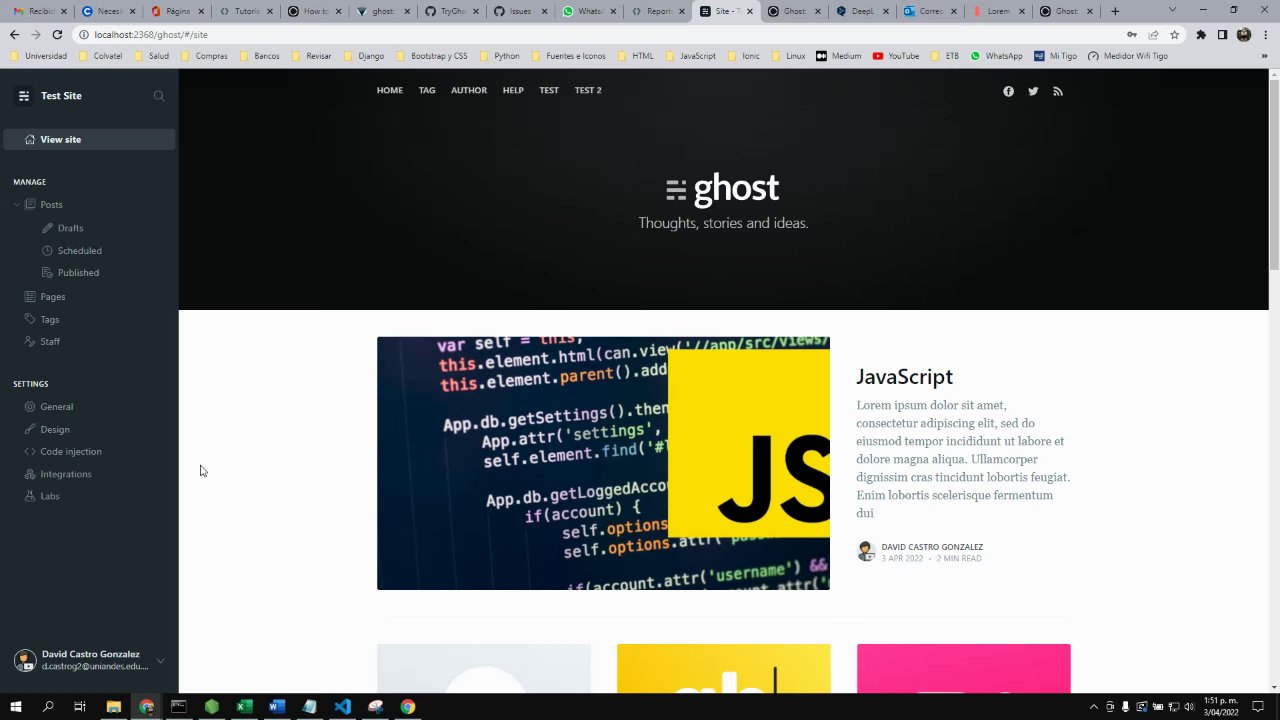Open the Published posts list

coord(78,273)
